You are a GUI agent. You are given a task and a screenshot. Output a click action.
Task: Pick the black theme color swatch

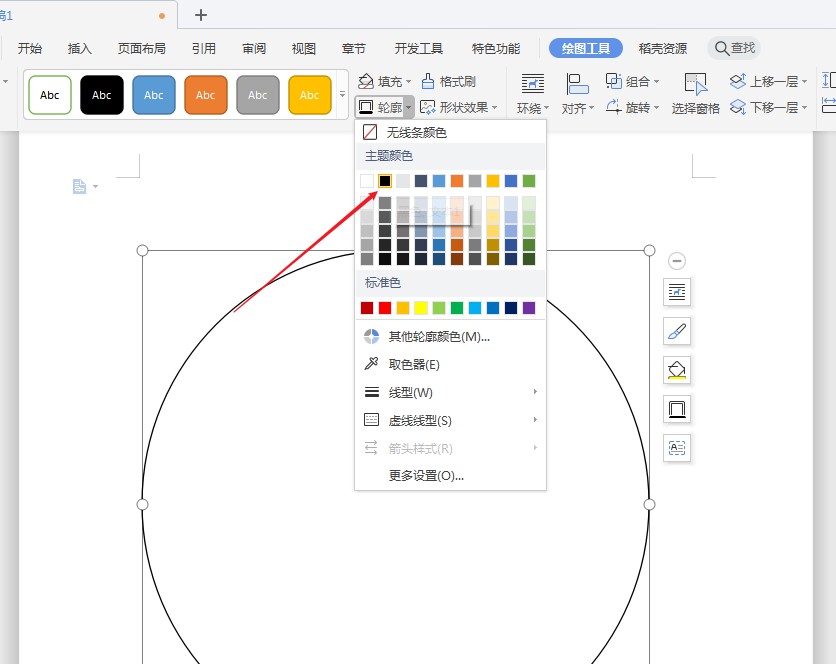(x=385, y=181)
